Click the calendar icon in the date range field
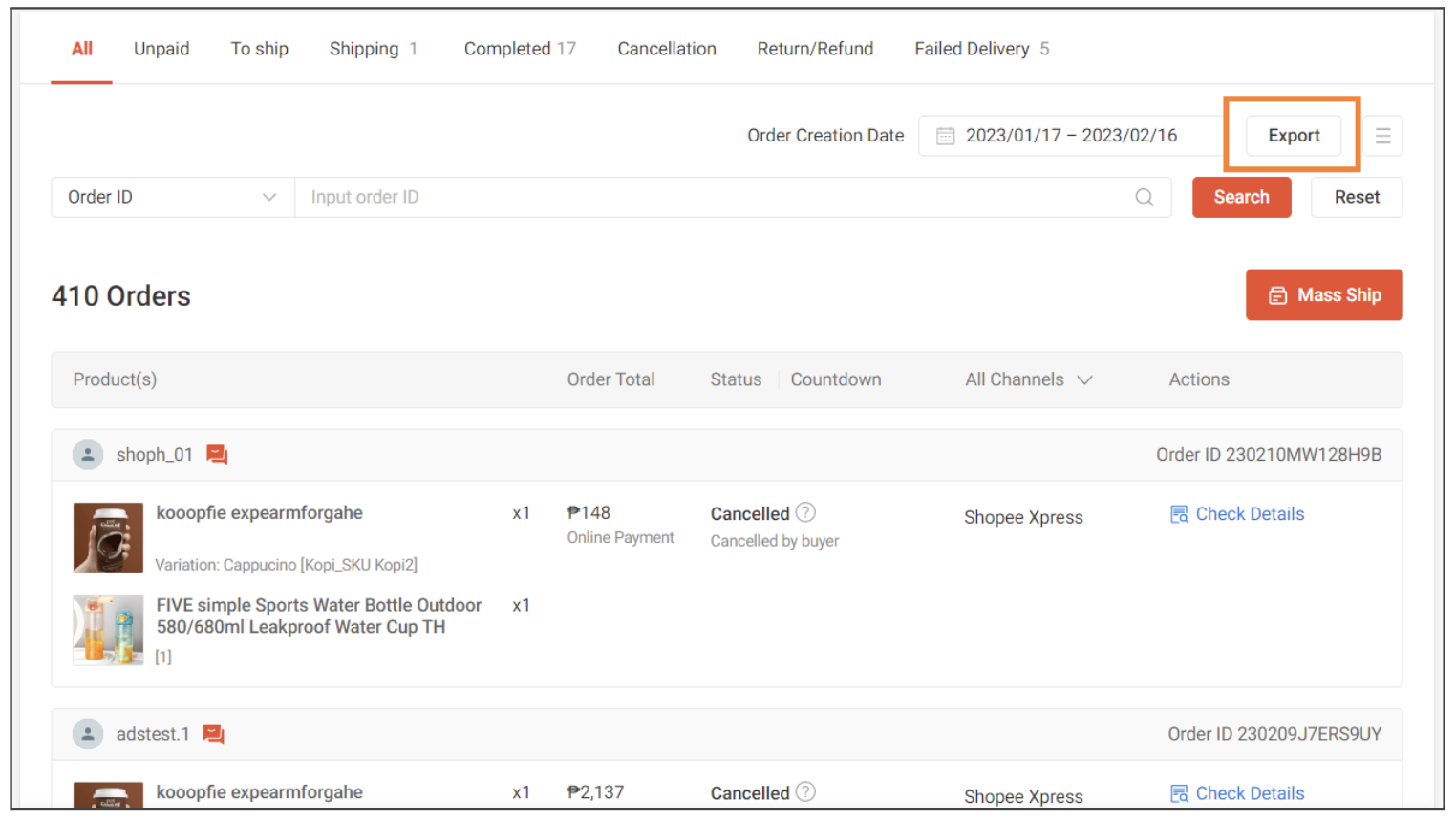Viewport: 1456px width, 822px height. (945, 136)
